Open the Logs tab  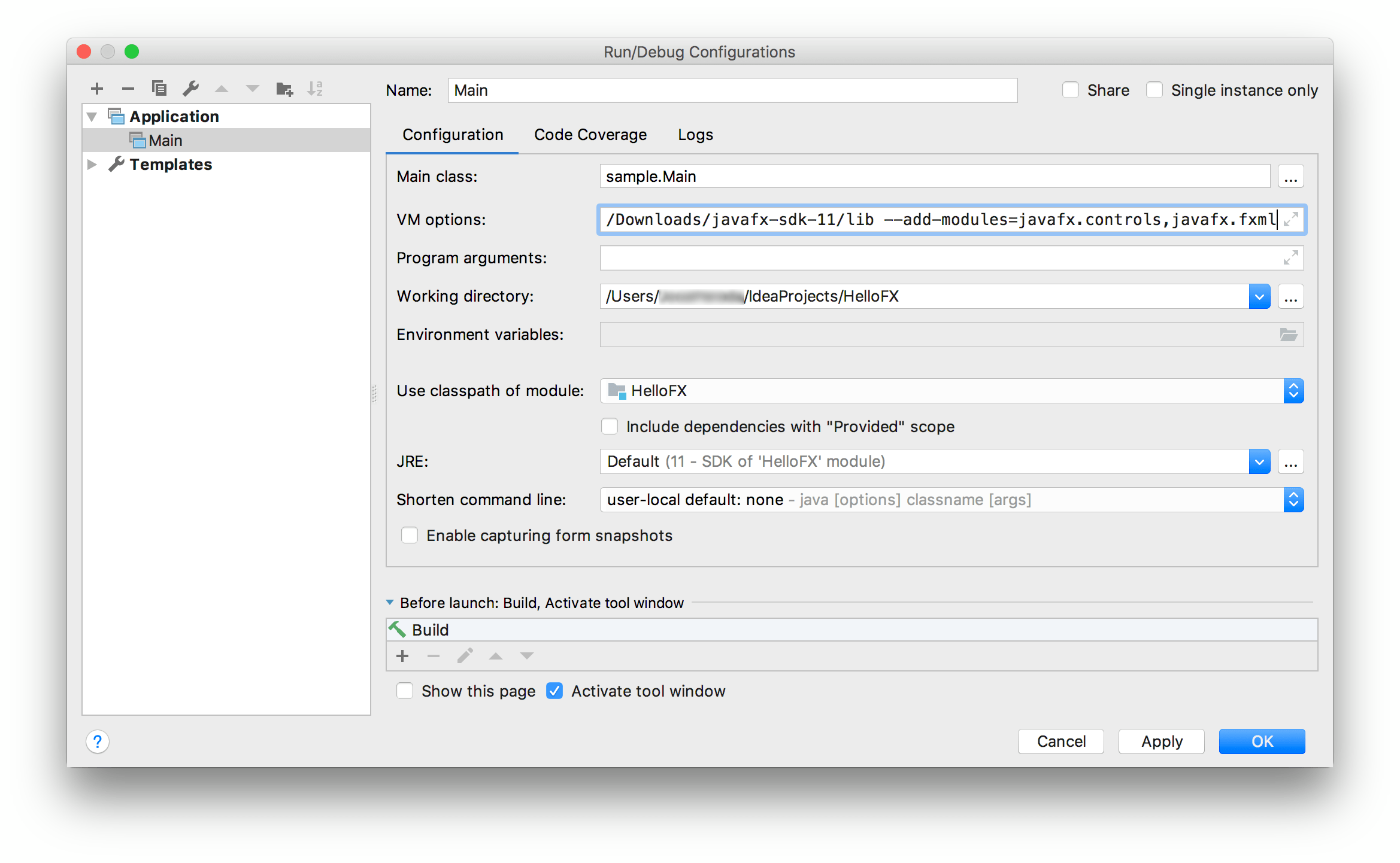[695, 135]
